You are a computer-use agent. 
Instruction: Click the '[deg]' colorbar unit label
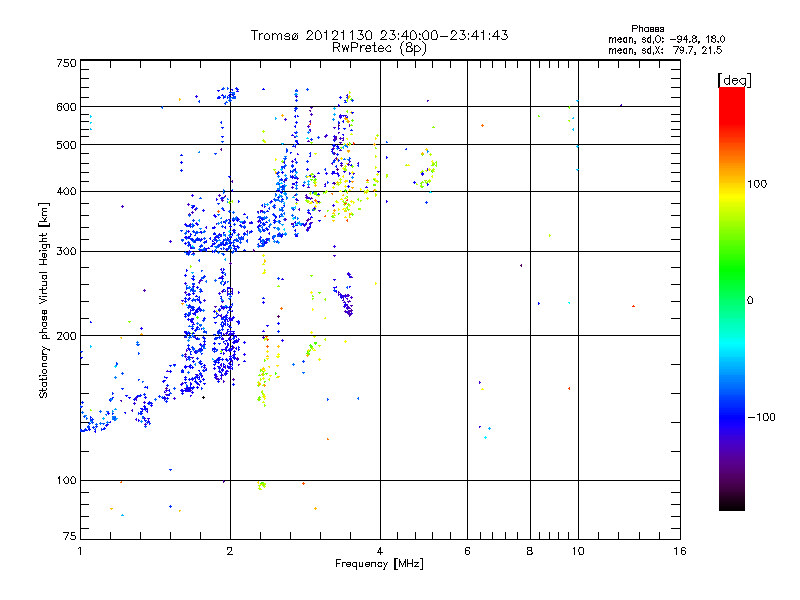[734, 80]
